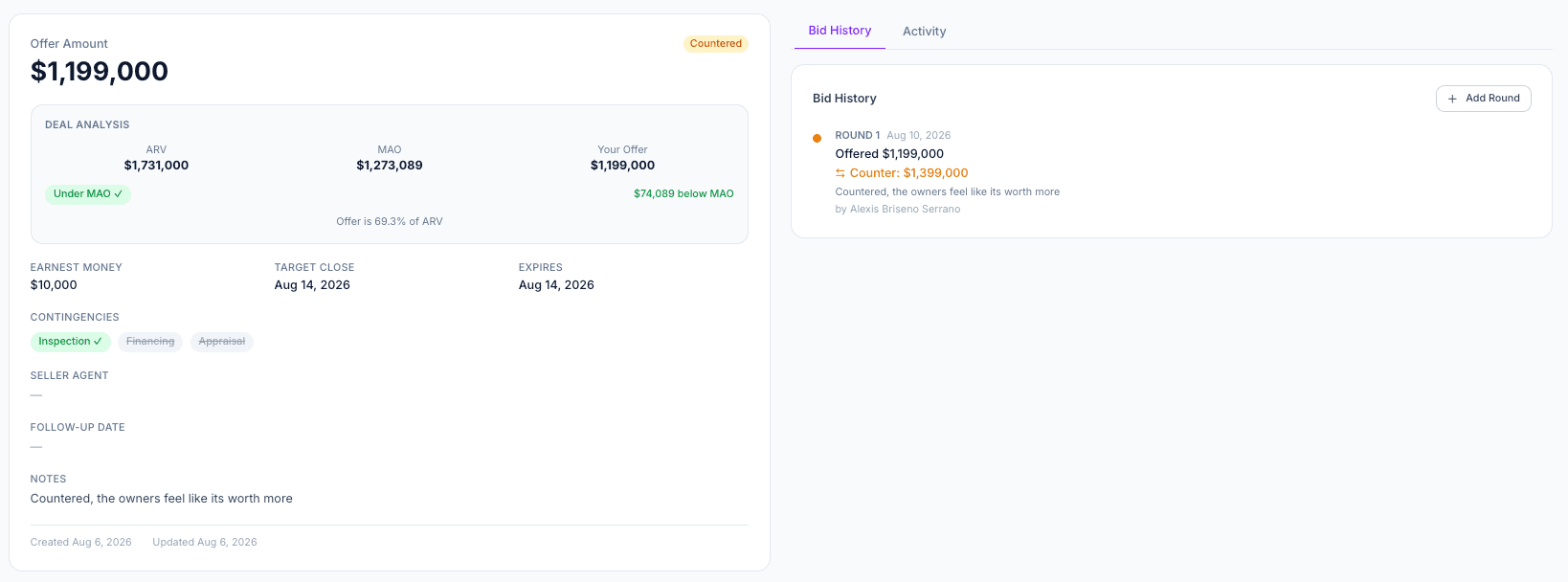Click "Offer is 69.3% of ARV" text
The width and height of the screenshot is (1568, 582).
390,222
